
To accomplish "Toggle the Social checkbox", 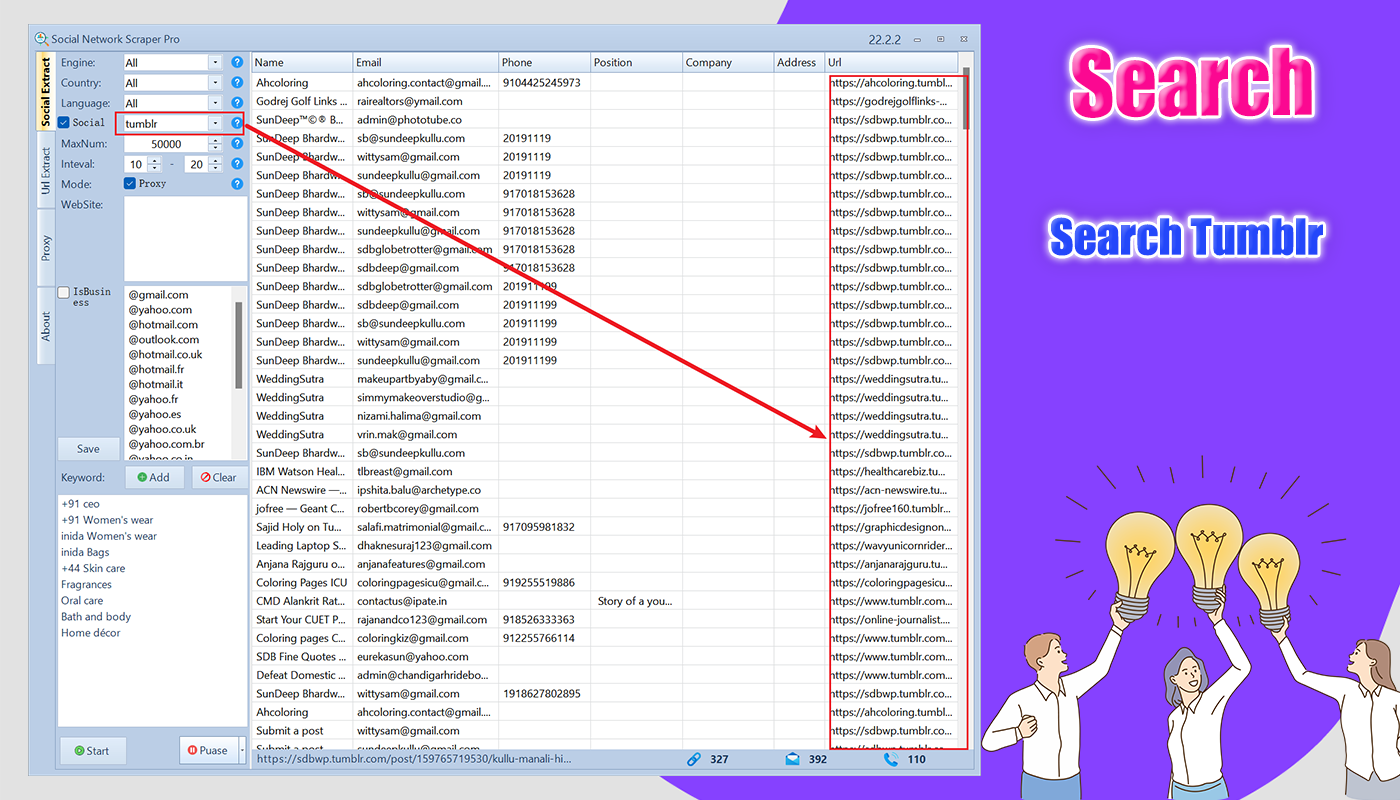I will [x=64, y=123].
